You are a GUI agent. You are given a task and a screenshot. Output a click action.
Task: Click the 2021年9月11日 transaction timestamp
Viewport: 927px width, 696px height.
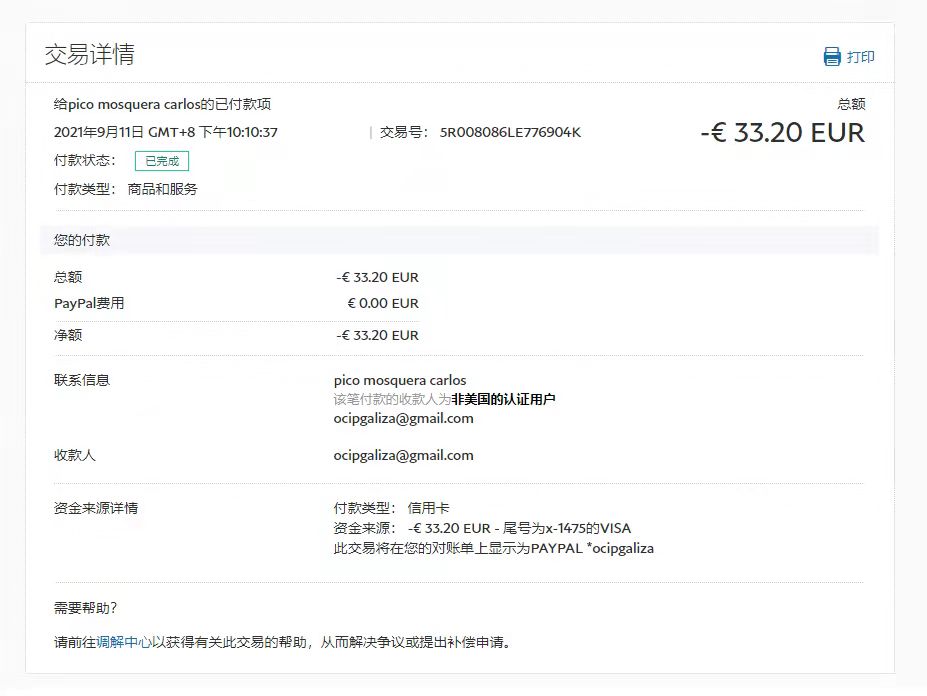click(x=165, y=132)
